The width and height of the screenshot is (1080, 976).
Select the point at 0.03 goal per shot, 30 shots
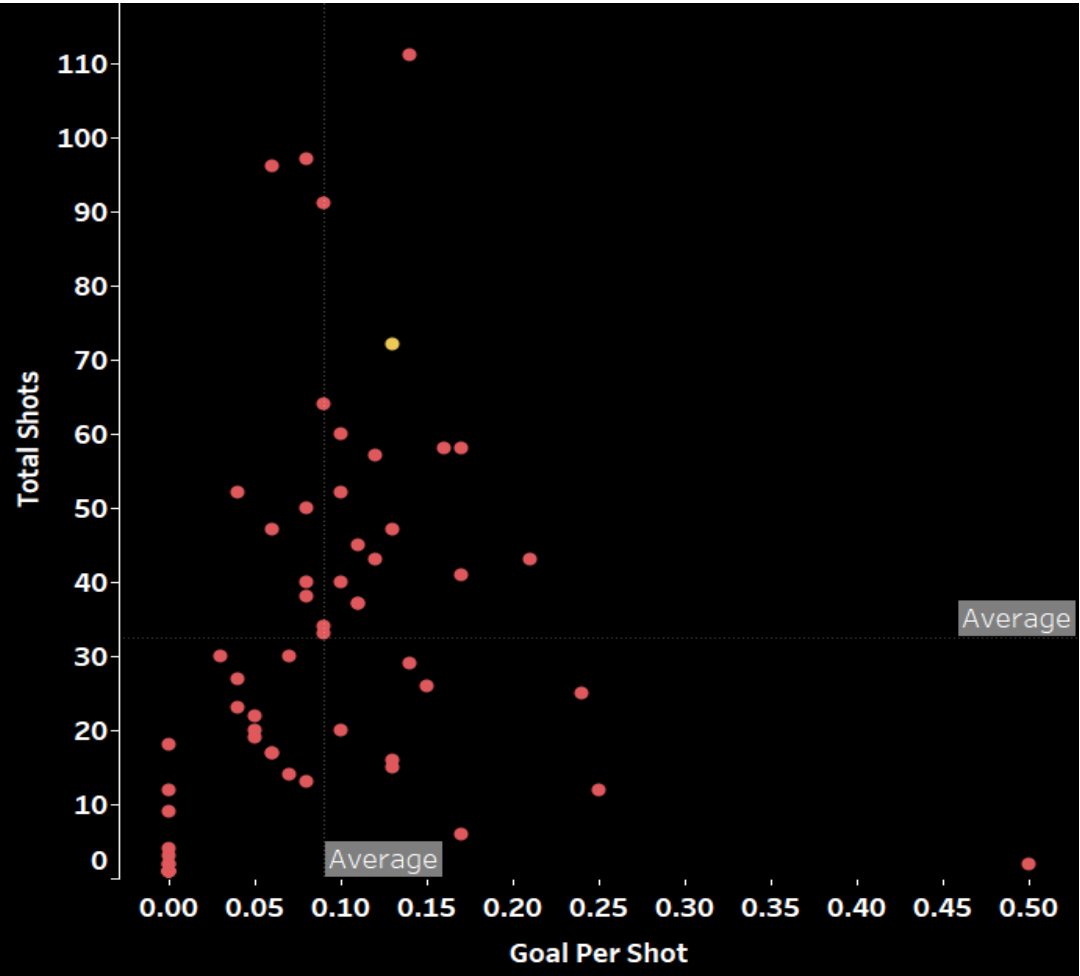[x=220, y=656]
